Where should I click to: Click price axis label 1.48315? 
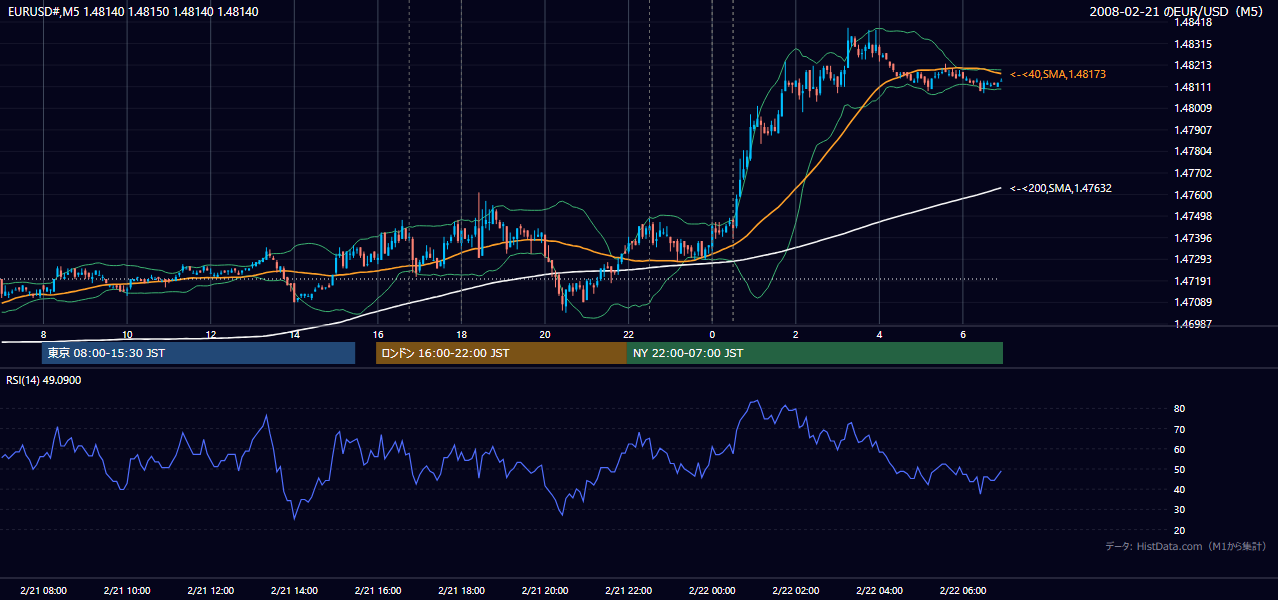coord(1194,44)
